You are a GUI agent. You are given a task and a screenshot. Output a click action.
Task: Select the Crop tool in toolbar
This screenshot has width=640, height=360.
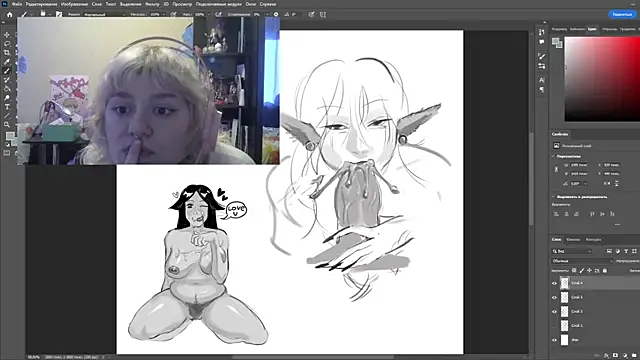point(7,53)
